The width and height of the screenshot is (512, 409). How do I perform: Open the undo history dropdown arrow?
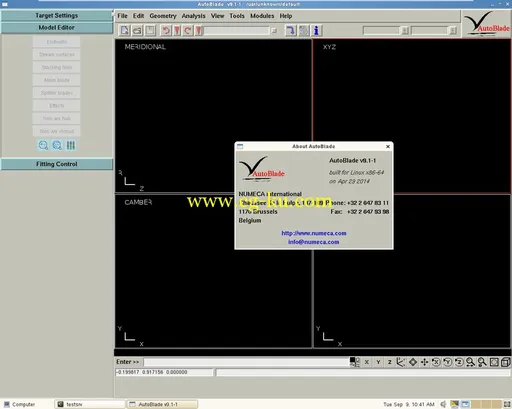tap(177, 30)
